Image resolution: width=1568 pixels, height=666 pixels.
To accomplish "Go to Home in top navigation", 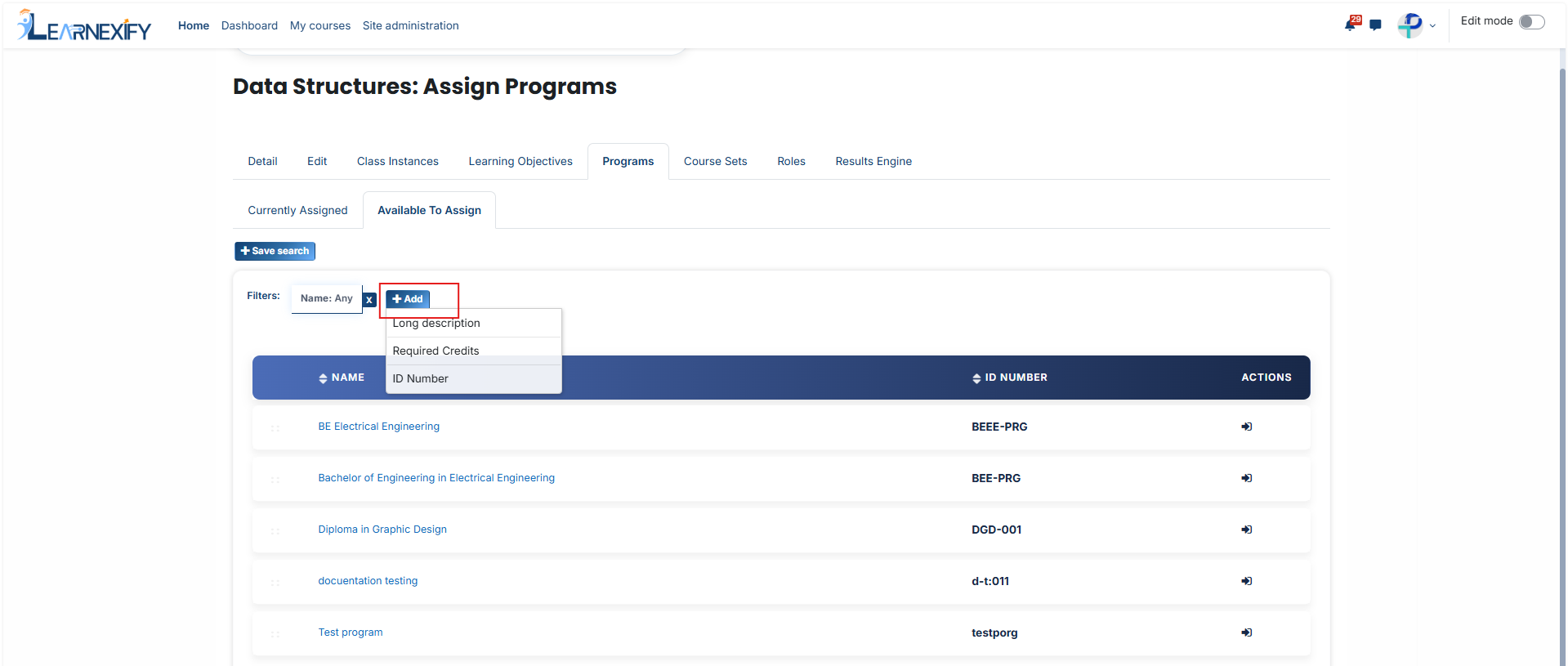I will pos(194,25).
